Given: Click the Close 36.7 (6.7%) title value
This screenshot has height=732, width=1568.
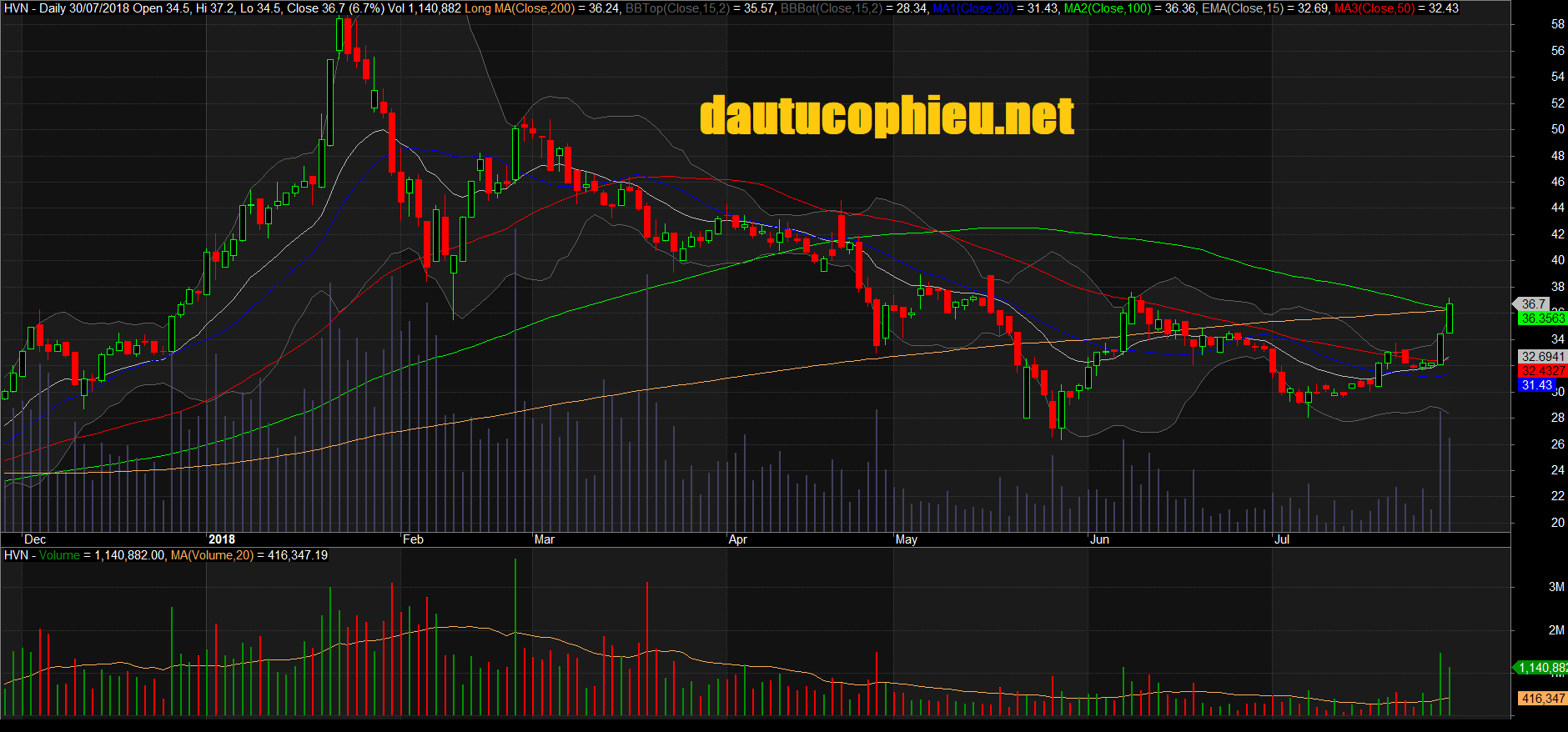Looking at the screenshot, I should coord(335,8).
